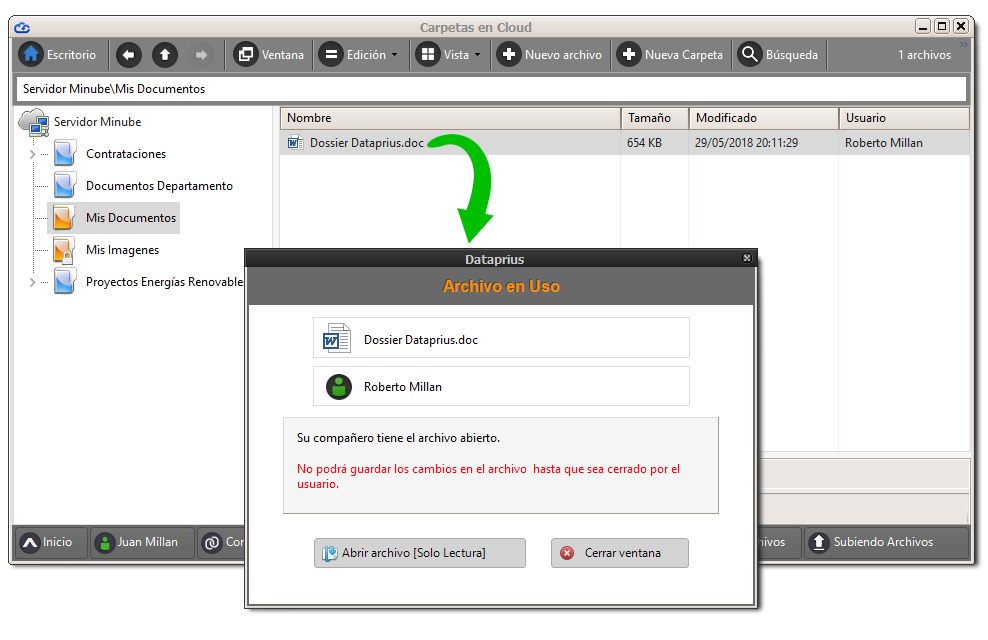The width and height of the screenshot is (988, 640).
Task: Go to Escritorio home icon
Action: [31, 54]
